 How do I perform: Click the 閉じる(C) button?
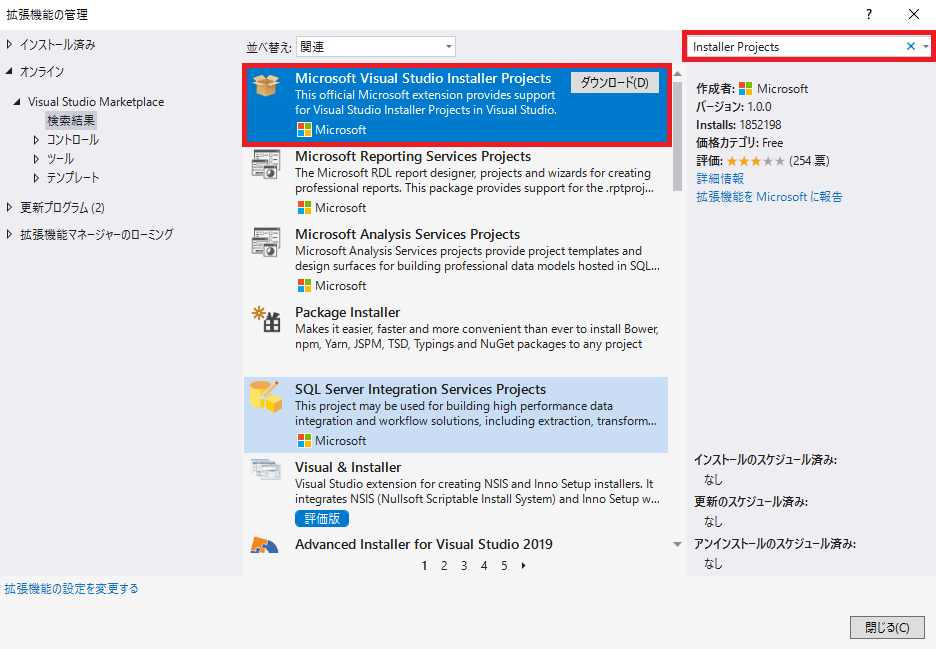pos(887,628)
